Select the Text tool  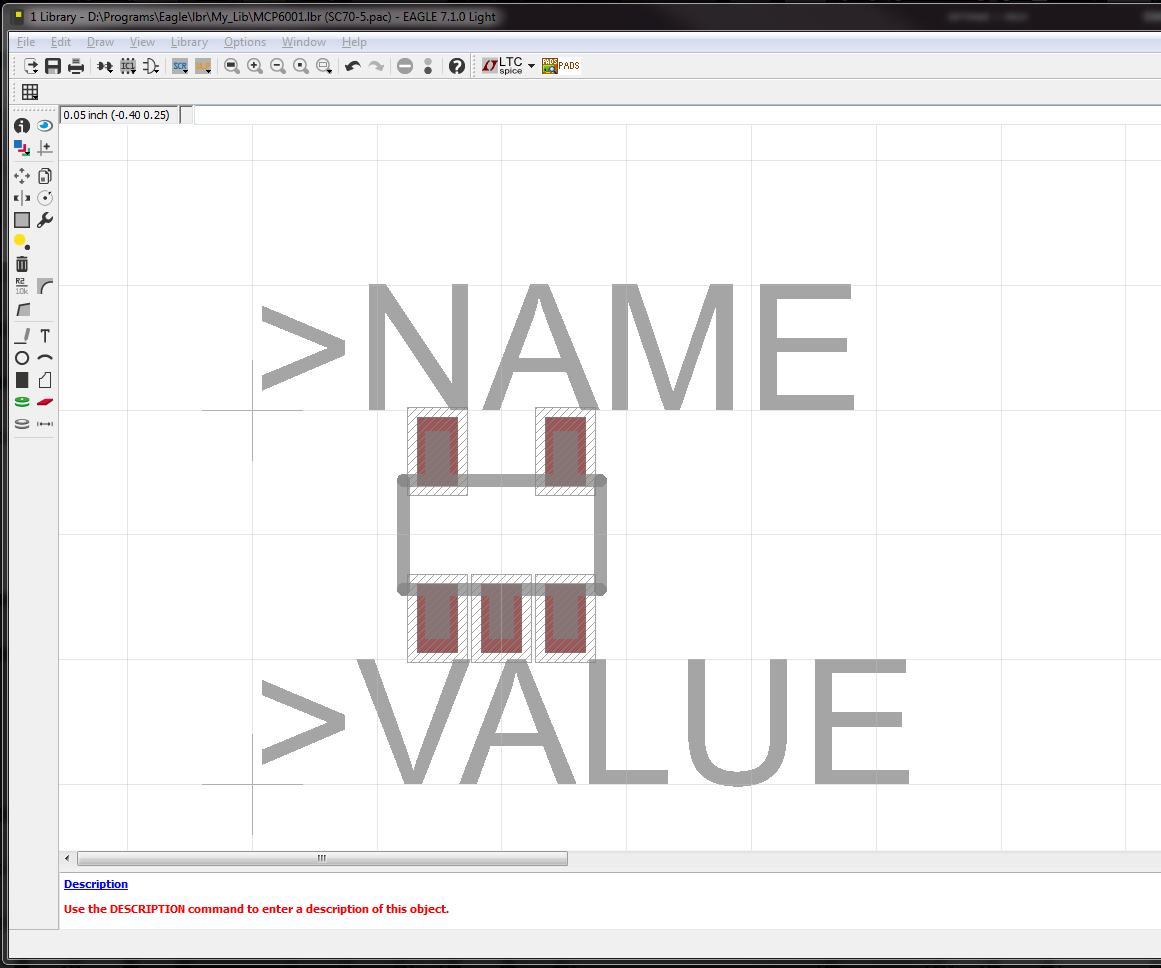tap(44, 336)
